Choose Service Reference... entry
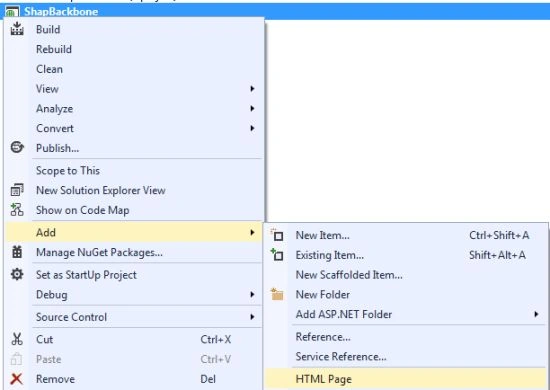550x390 pixels. pyautogui.click(x=406, y=356)
